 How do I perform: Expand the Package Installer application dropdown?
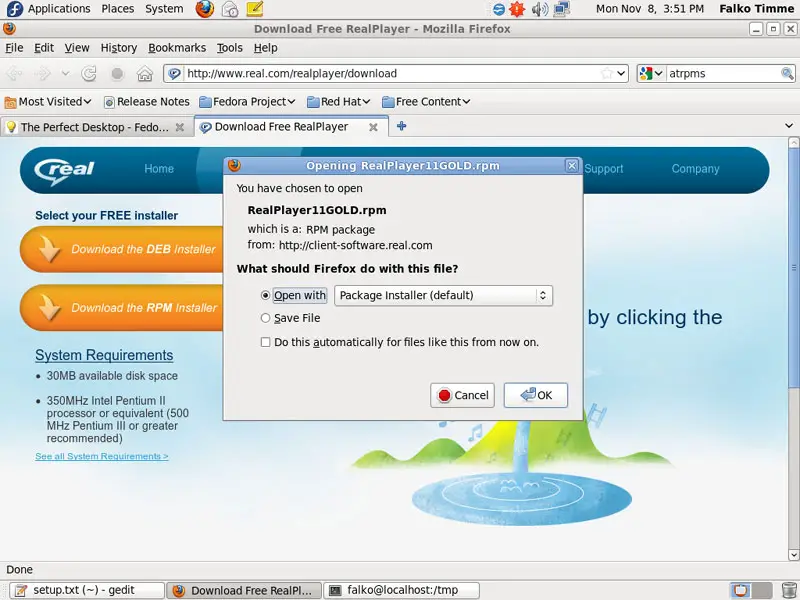click(443, 295)
